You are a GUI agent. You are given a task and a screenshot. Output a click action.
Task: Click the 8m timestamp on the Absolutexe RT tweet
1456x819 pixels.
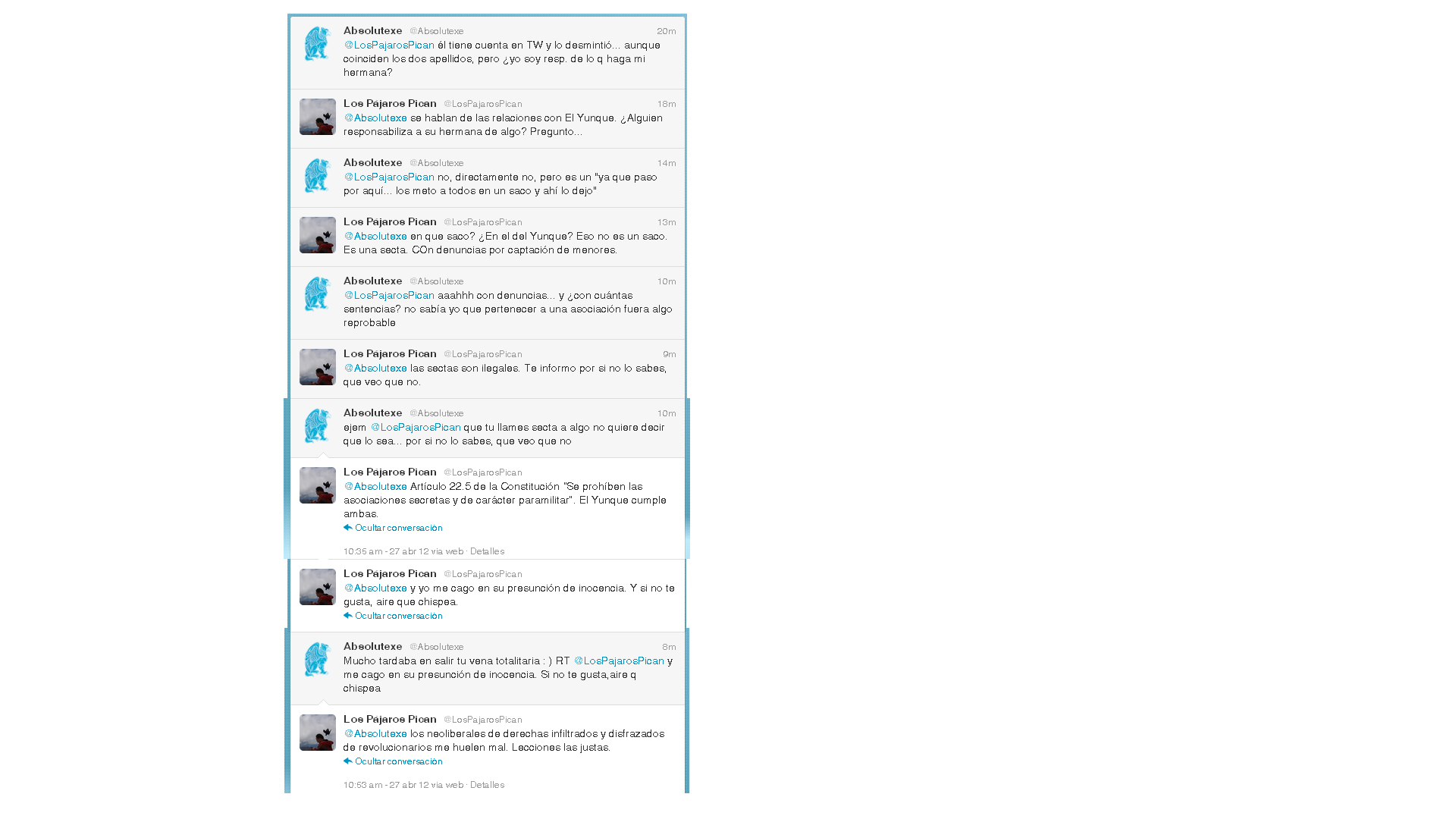coord(669,647)
